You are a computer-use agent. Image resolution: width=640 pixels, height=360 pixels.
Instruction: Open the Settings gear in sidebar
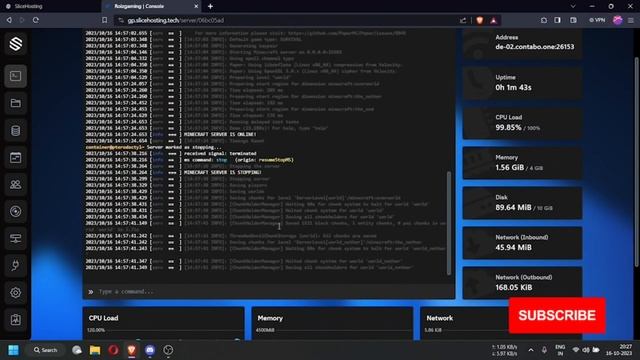tap(16, 293)
